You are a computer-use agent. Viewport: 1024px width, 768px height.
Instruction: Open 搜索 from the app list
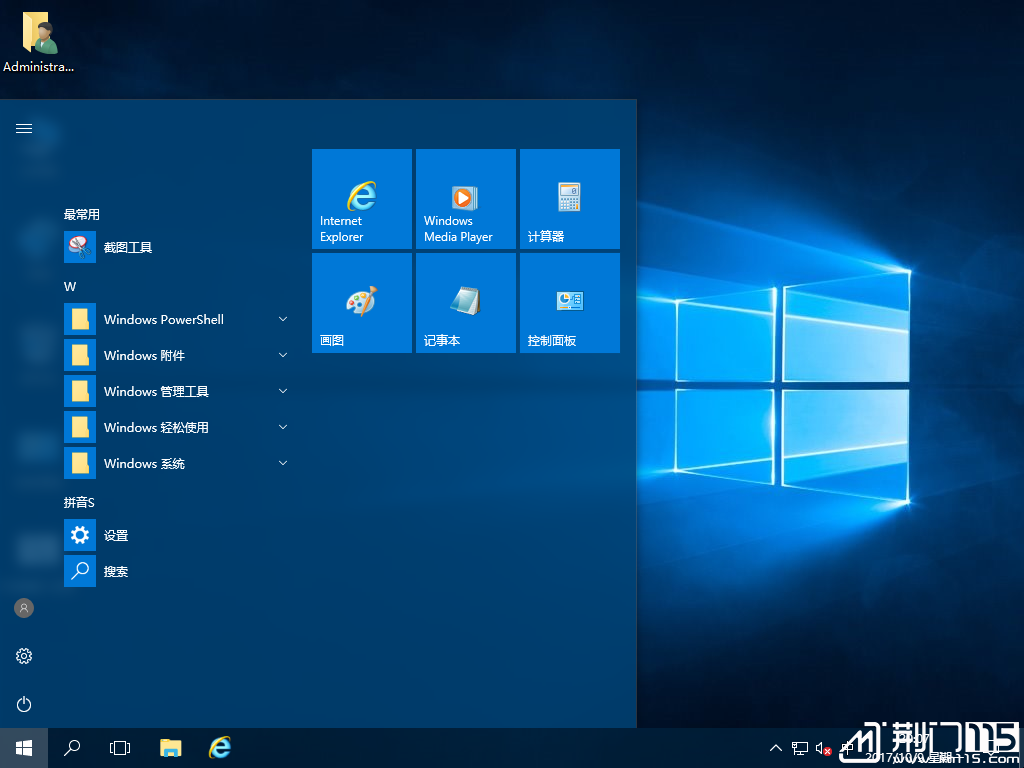[115, 571]
